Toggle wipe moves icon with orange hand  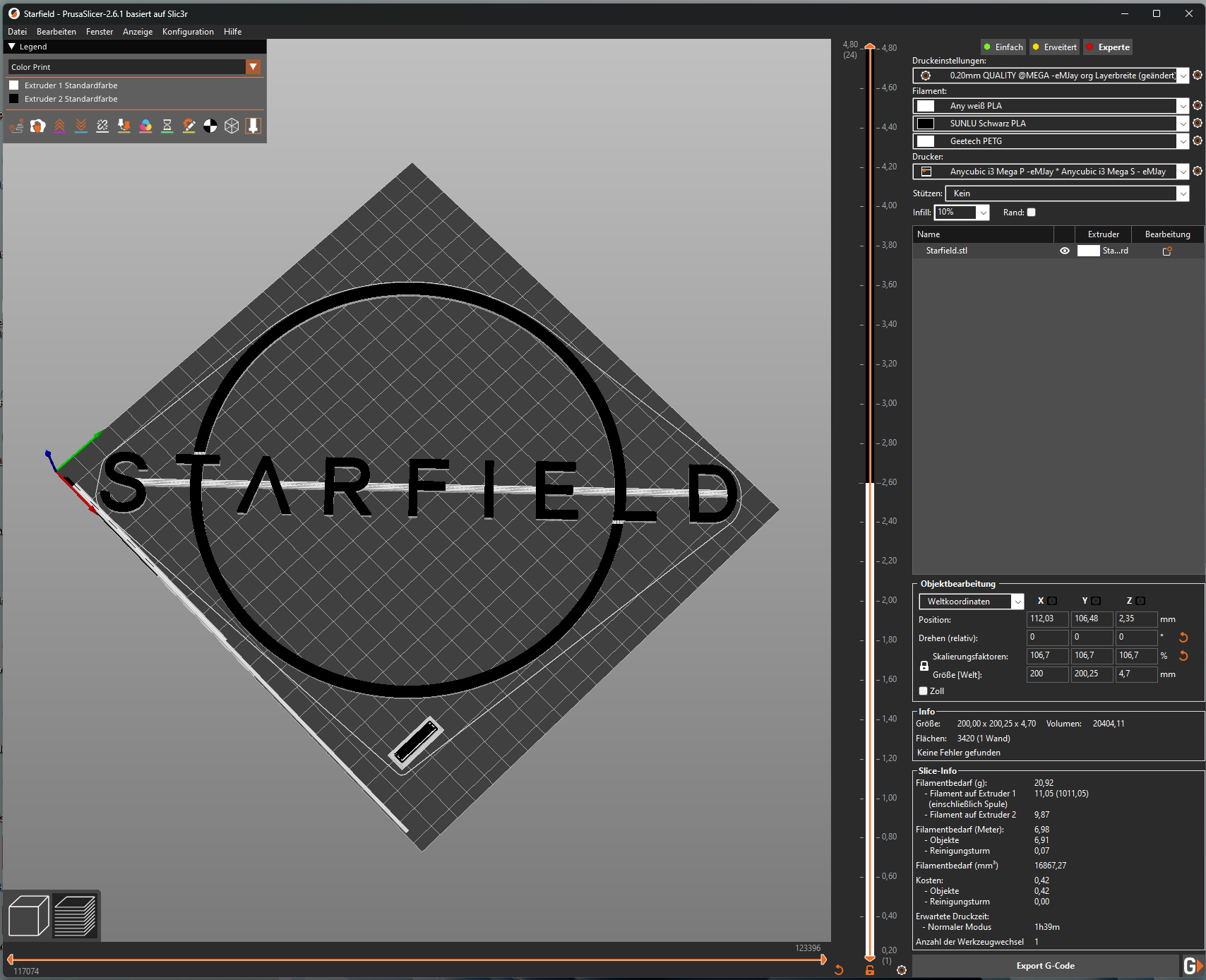point(38,126)
